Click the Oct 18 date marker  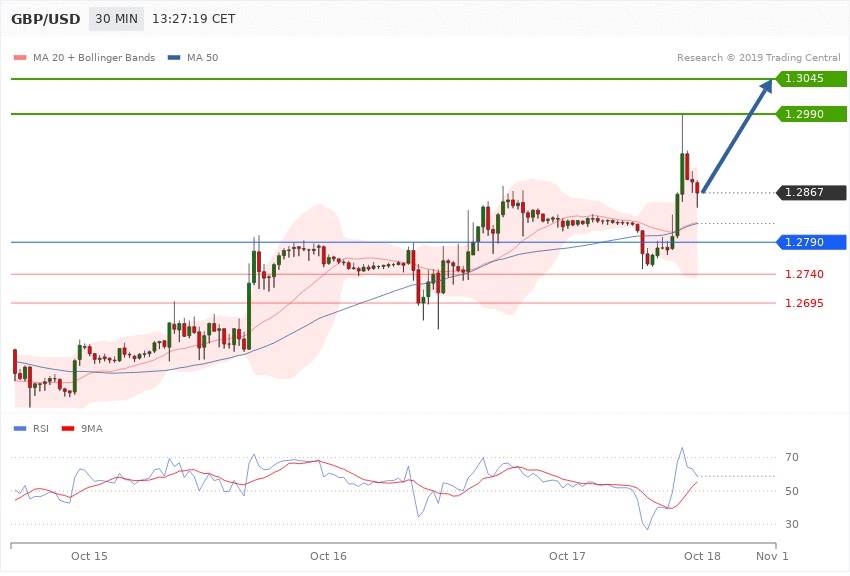pyautogui.click(x=702, y=555)
